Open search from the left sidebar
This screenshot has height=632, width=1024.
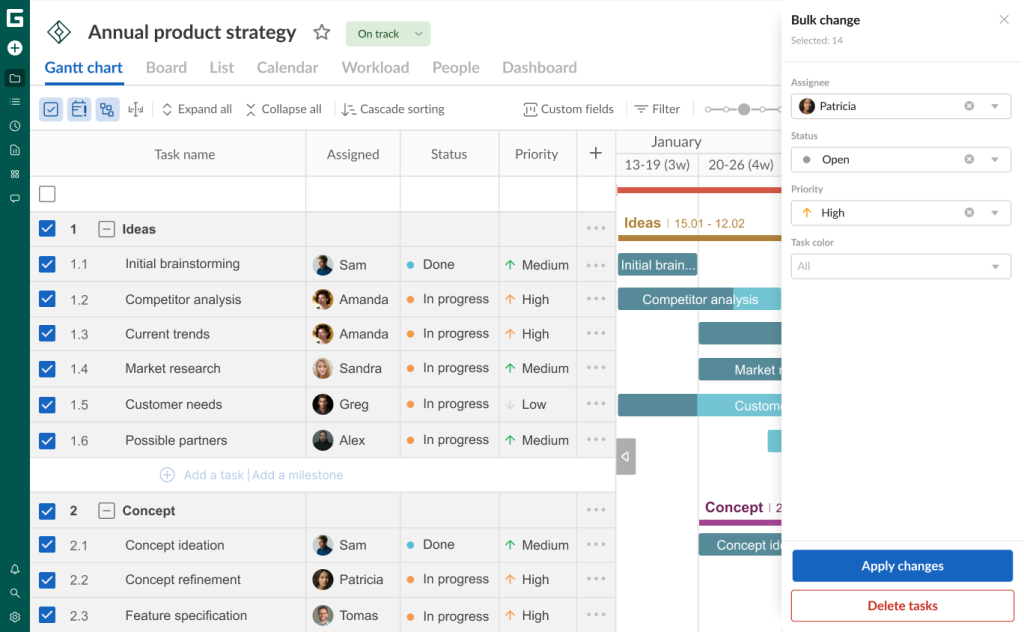pos(14,590)
